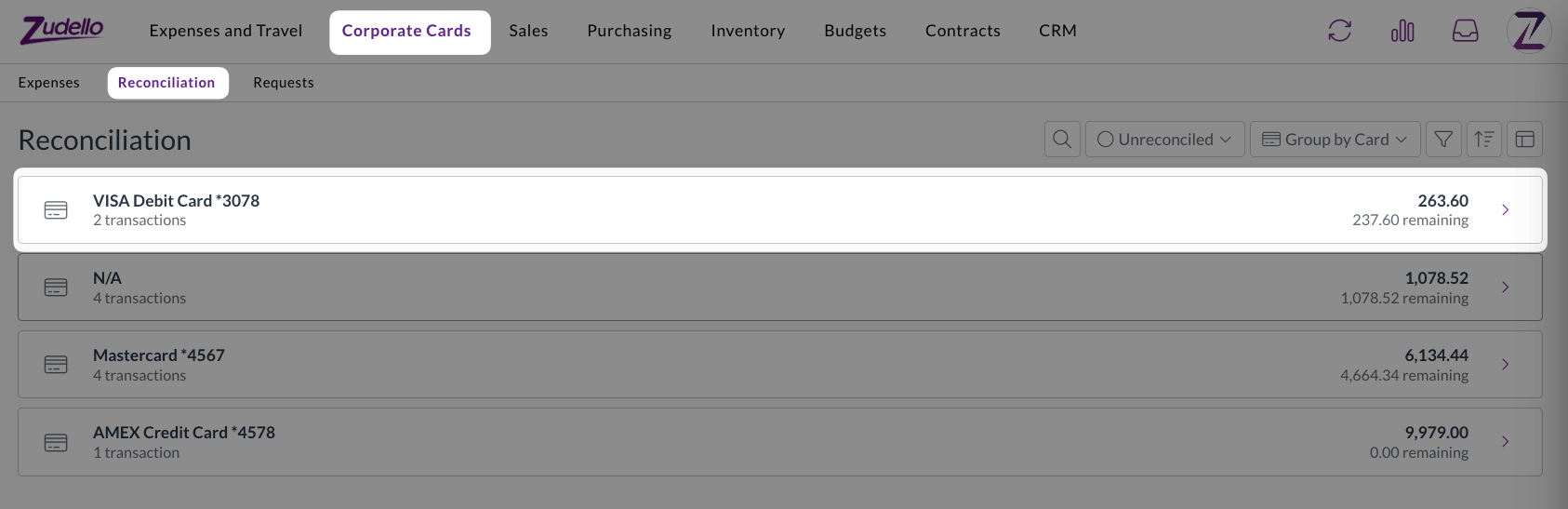Open the Budgets module

pos(855,31)
